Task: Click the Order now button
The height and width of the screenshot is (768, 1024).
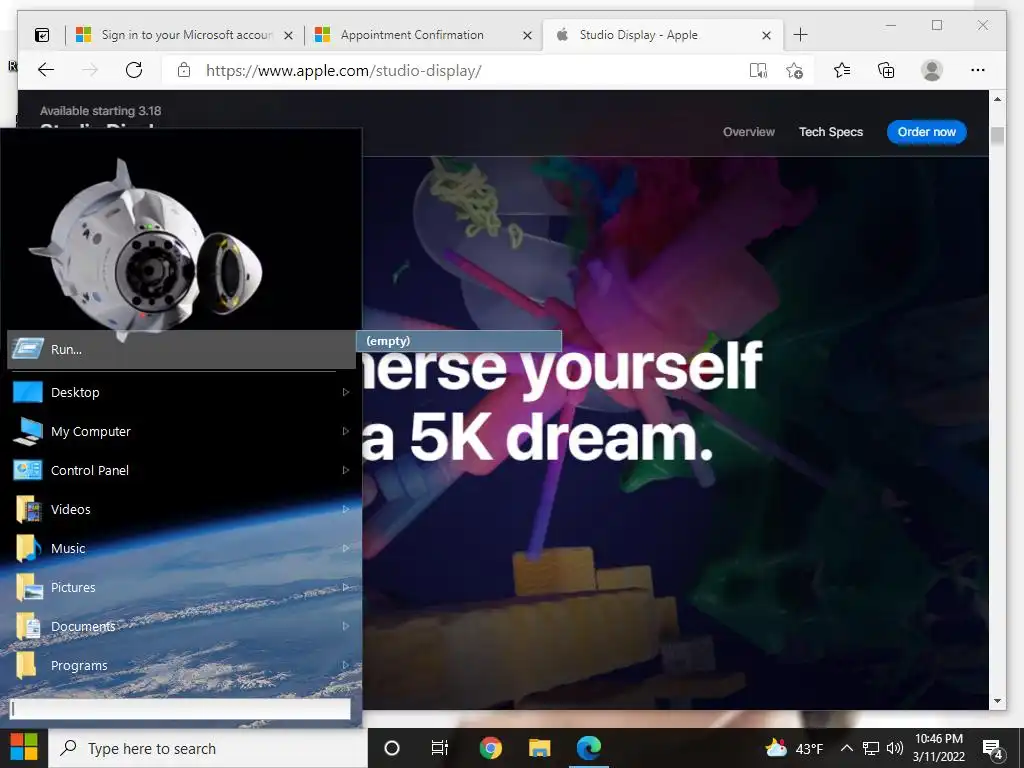Action: [927, 132]
